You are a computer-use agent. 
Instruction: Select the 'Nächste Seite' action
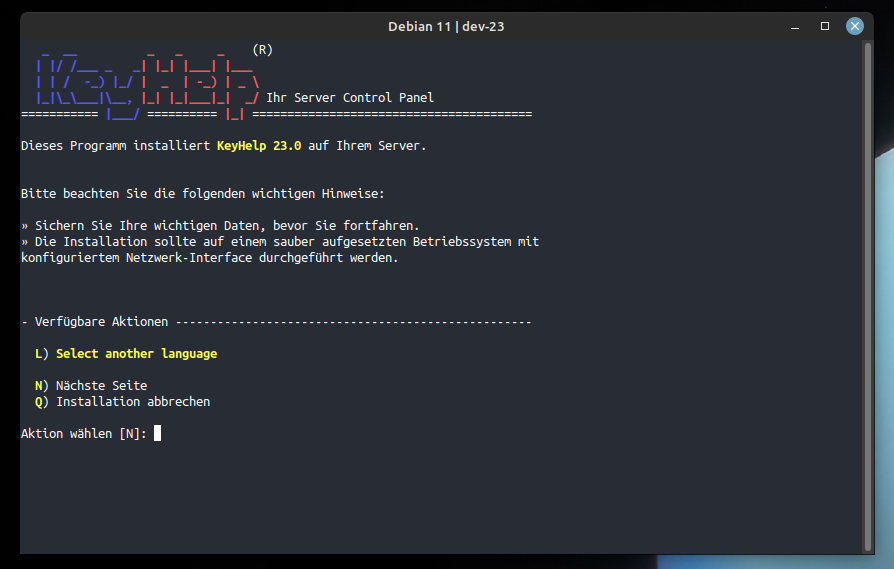[101, 386]
